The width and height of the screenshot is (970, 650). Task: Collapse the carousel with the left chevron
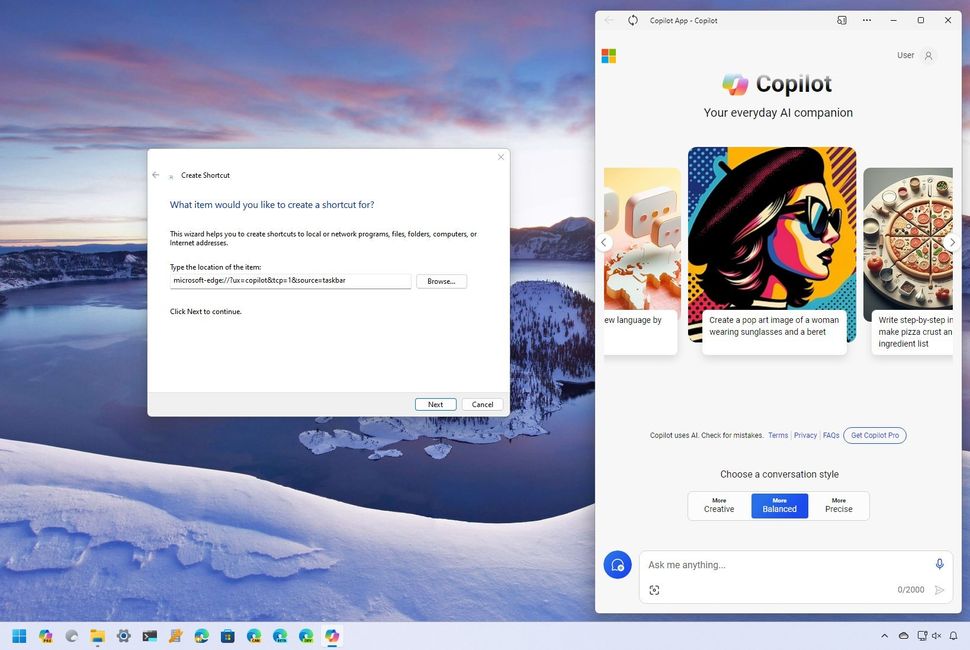[x=604, y=242]
